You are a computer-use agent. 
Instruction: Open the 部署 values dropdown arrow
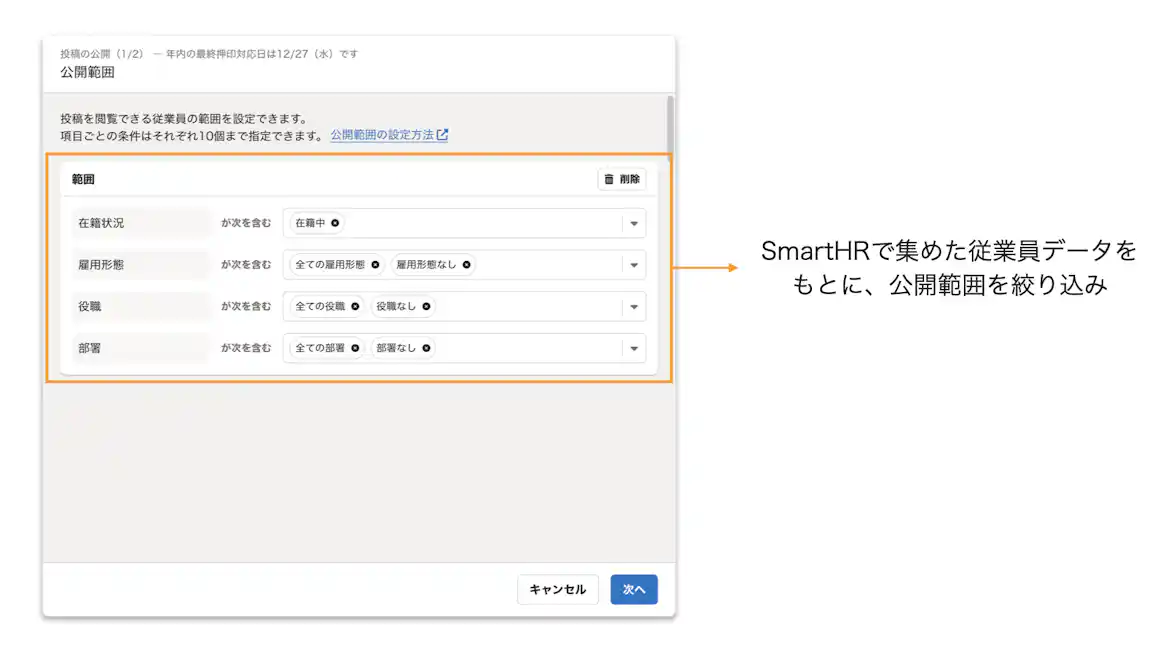pyautogui.click(x=634, y=348)
